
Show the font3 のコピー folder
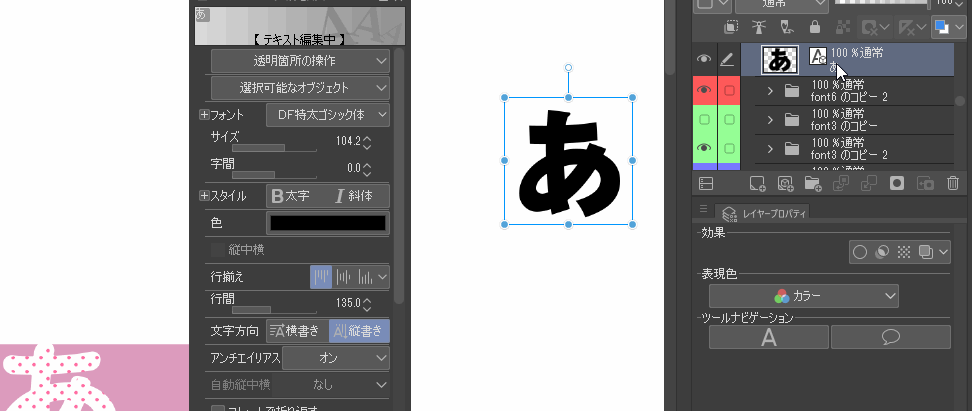[x=704, y=120]
